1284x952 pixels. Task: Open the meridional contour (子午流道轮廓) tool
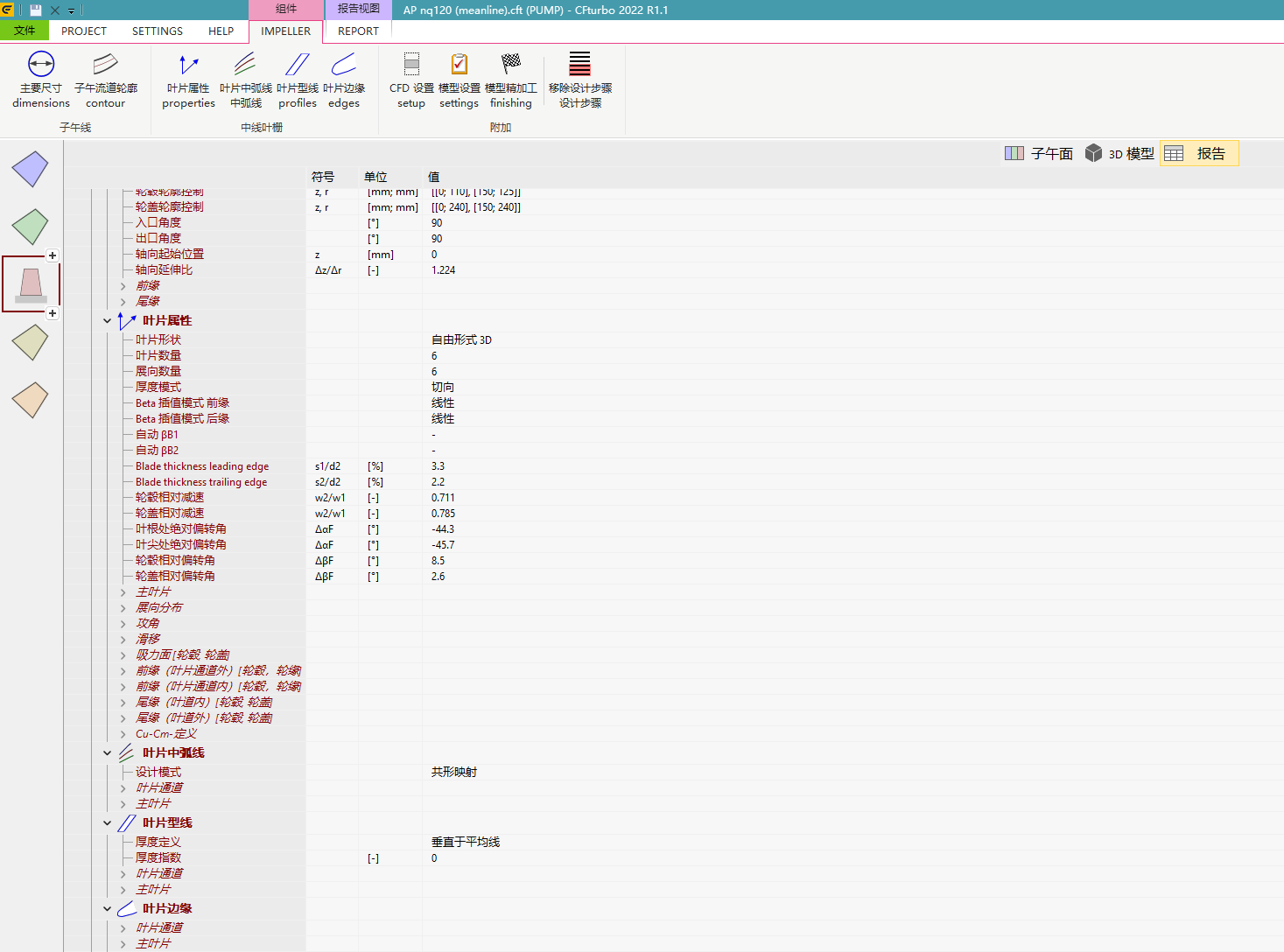click(x=105, y=79)
